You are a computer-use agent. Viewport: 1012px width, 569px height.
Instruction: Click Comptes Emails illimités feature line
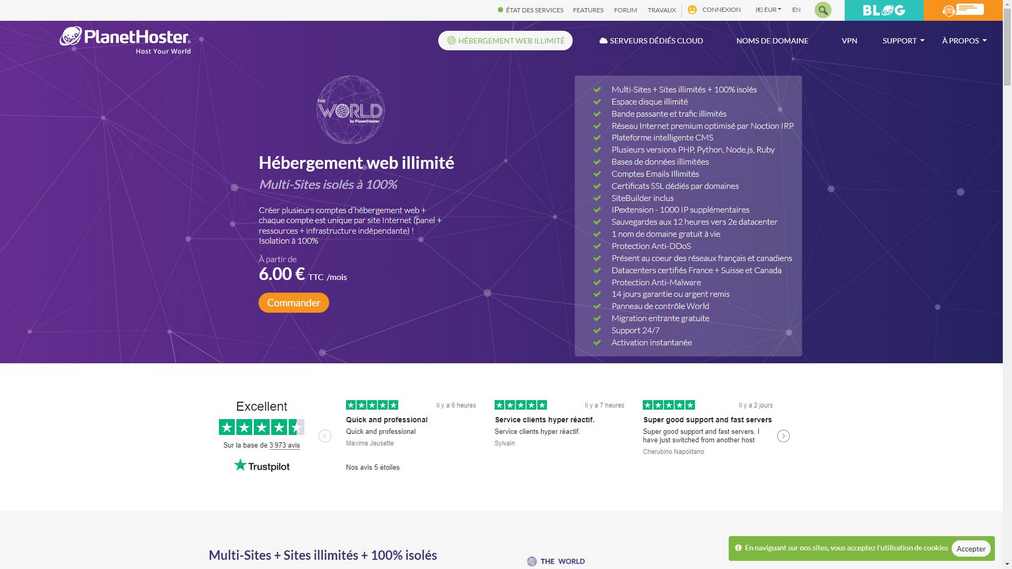point(655,174)
